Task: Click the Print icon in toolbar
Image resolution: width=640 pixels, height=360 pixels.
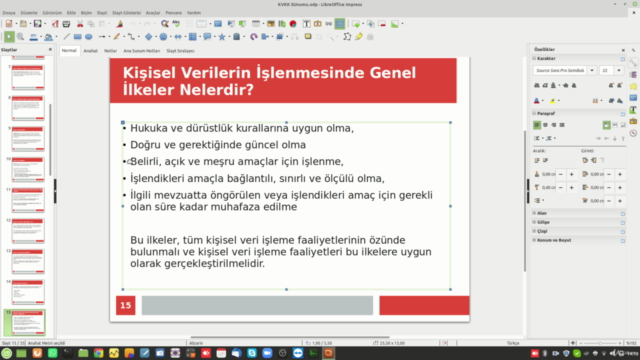Action: point(66,24)
